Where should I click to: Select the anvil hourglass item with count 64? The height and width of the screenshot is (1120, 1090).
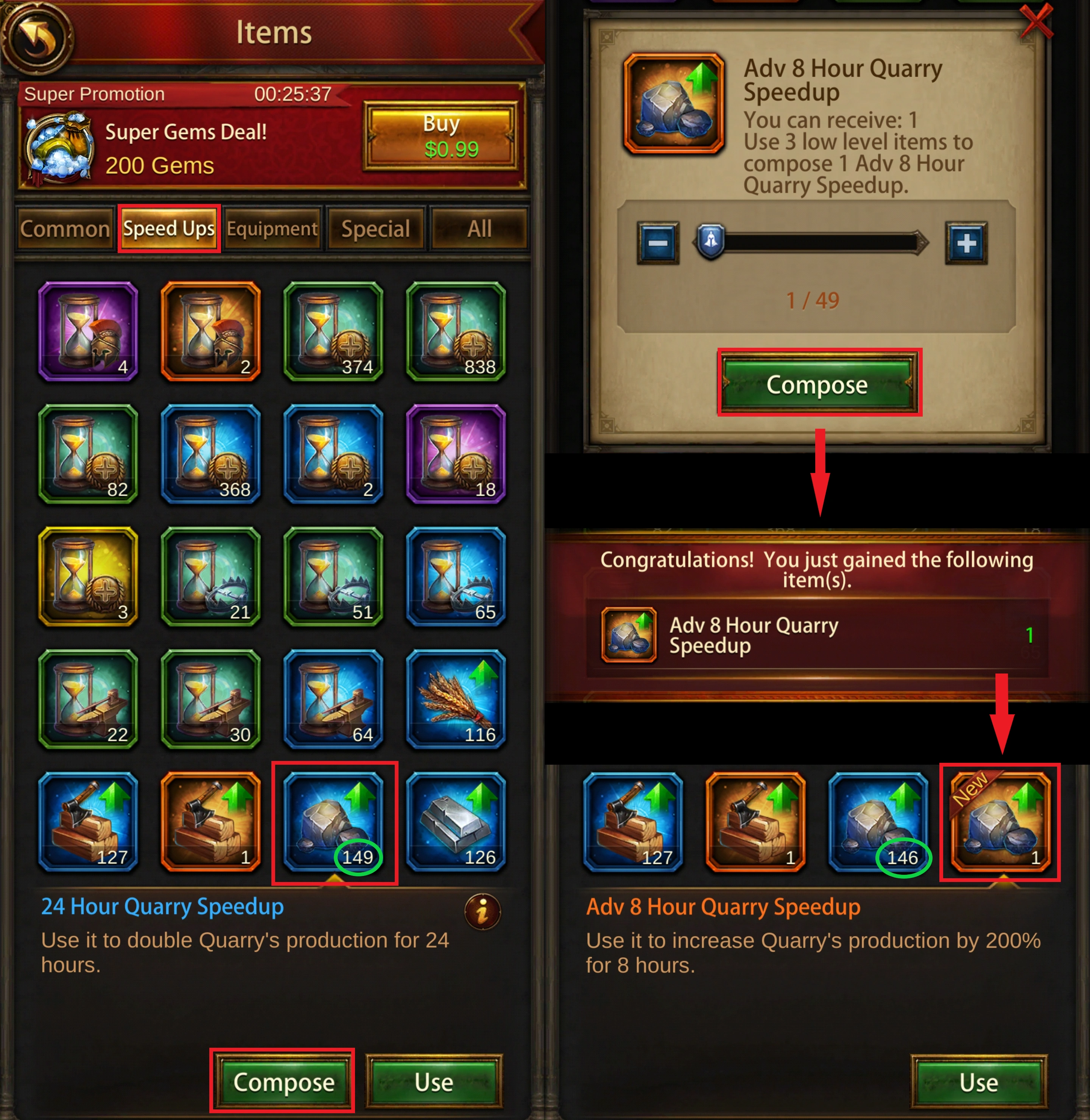tap(334, 699)
